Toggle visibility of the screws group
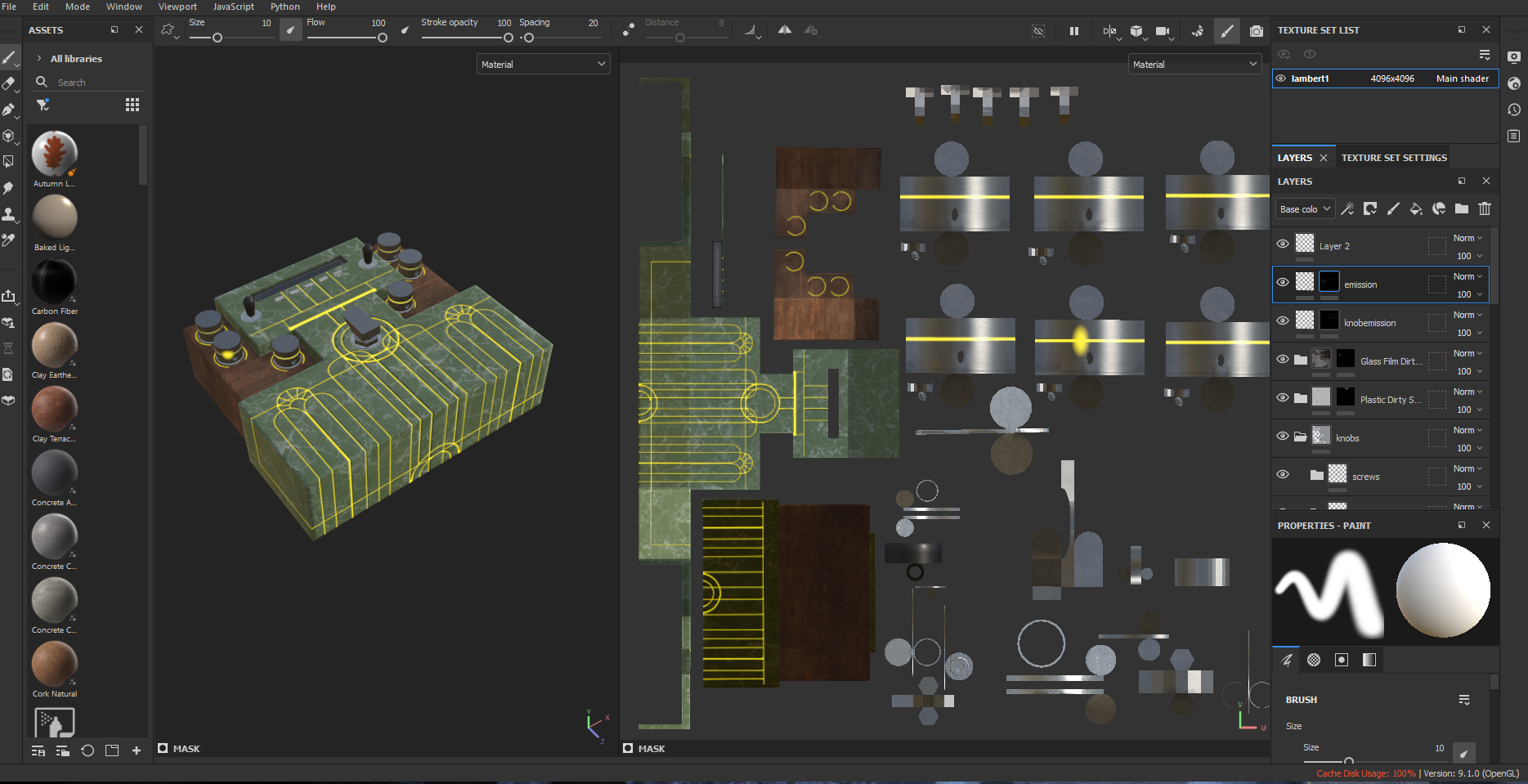The height and width of the screenshot is (784, 1528). [1283, 475]
